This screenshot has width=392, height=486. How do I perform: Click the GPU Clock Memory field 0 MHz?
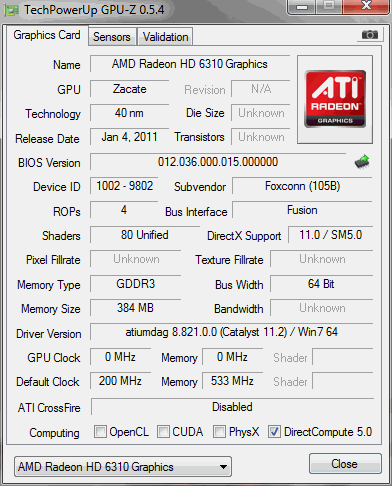(x=232, y=357)
